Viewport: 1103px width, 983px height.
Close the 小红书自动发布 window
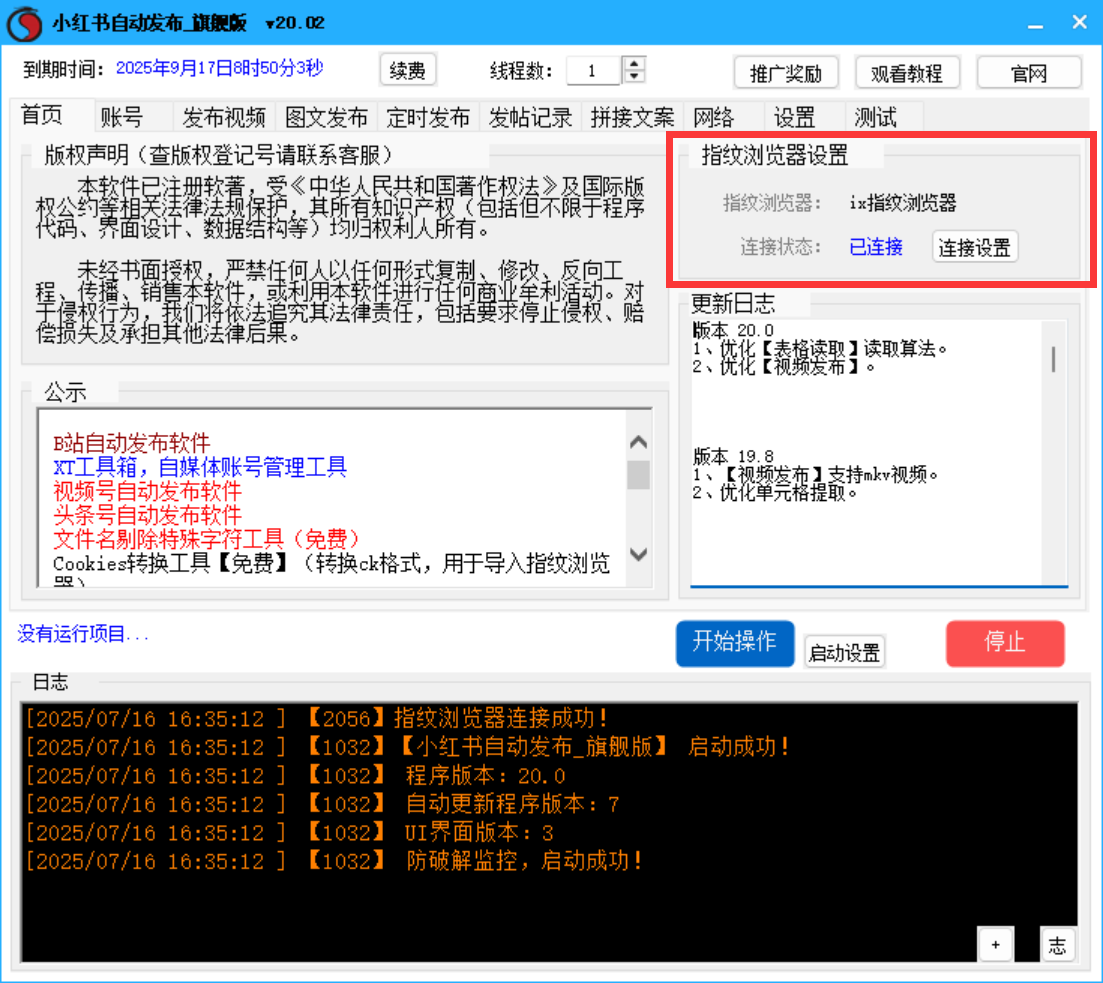pos(1079,23)
